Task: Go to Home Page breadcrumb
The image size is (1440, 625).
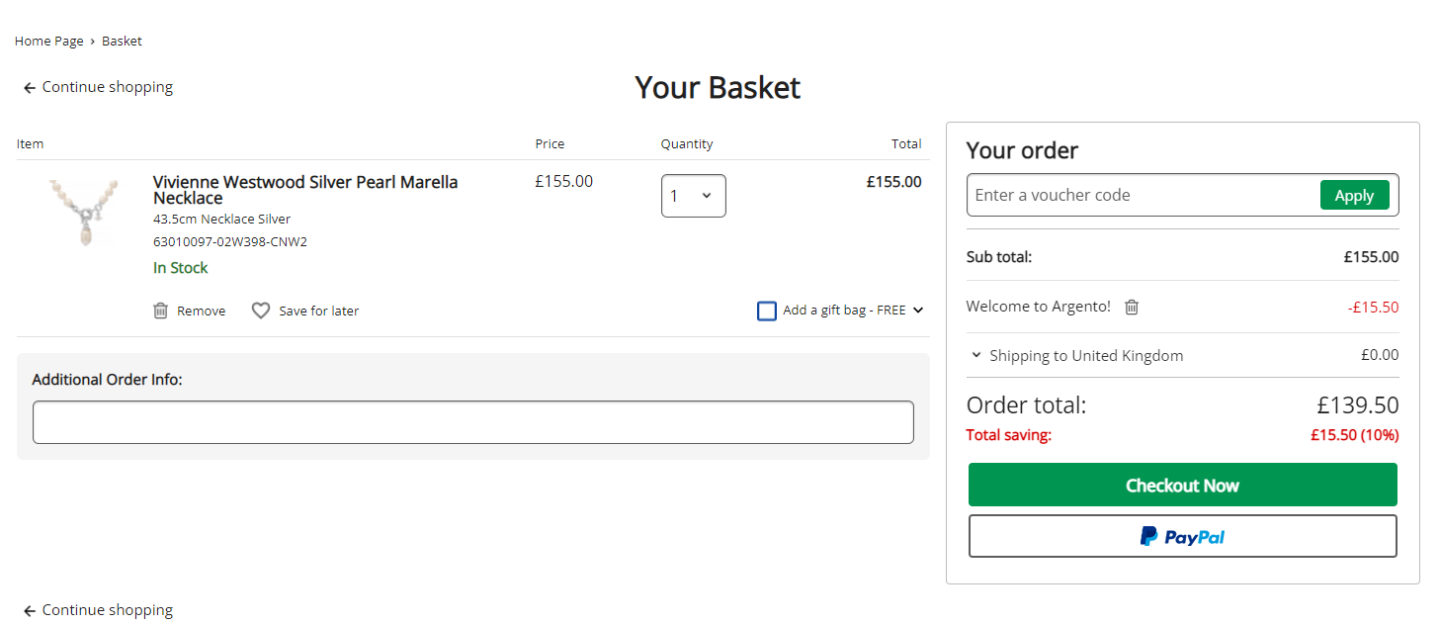Action: point(48,41)
